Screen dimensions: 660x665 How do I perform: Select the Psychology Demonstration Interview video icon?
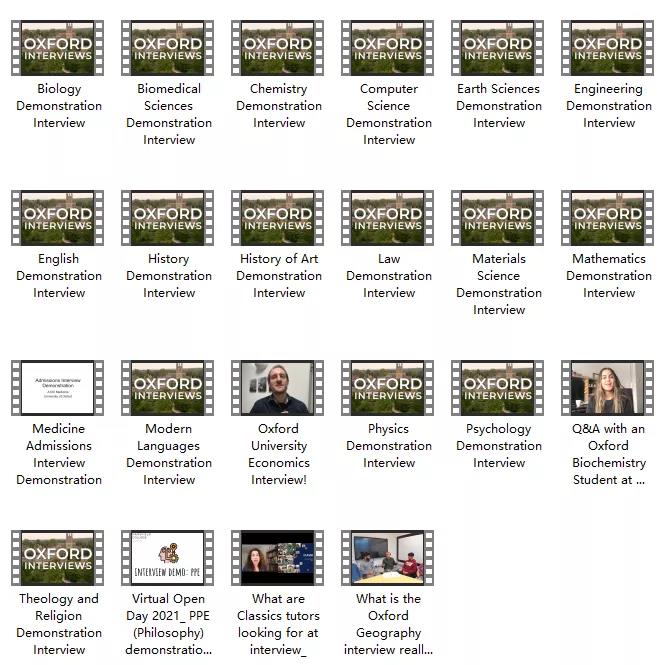(x=497, y=388)
